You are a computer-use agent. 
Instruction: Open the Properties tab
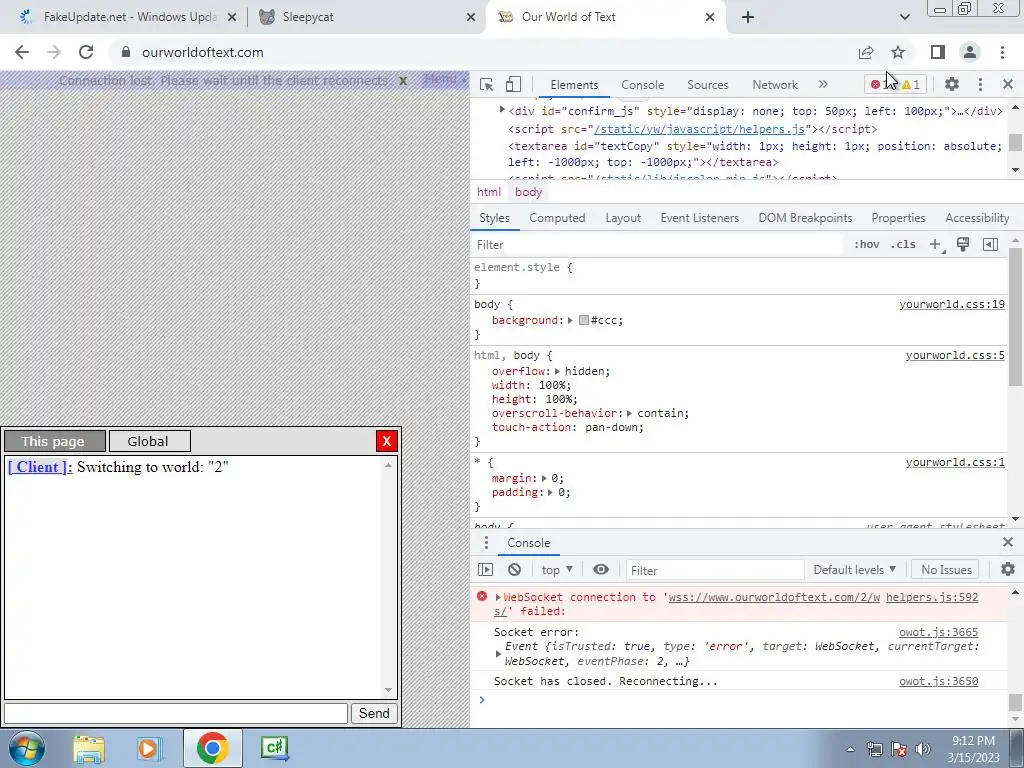click(898, 218)
